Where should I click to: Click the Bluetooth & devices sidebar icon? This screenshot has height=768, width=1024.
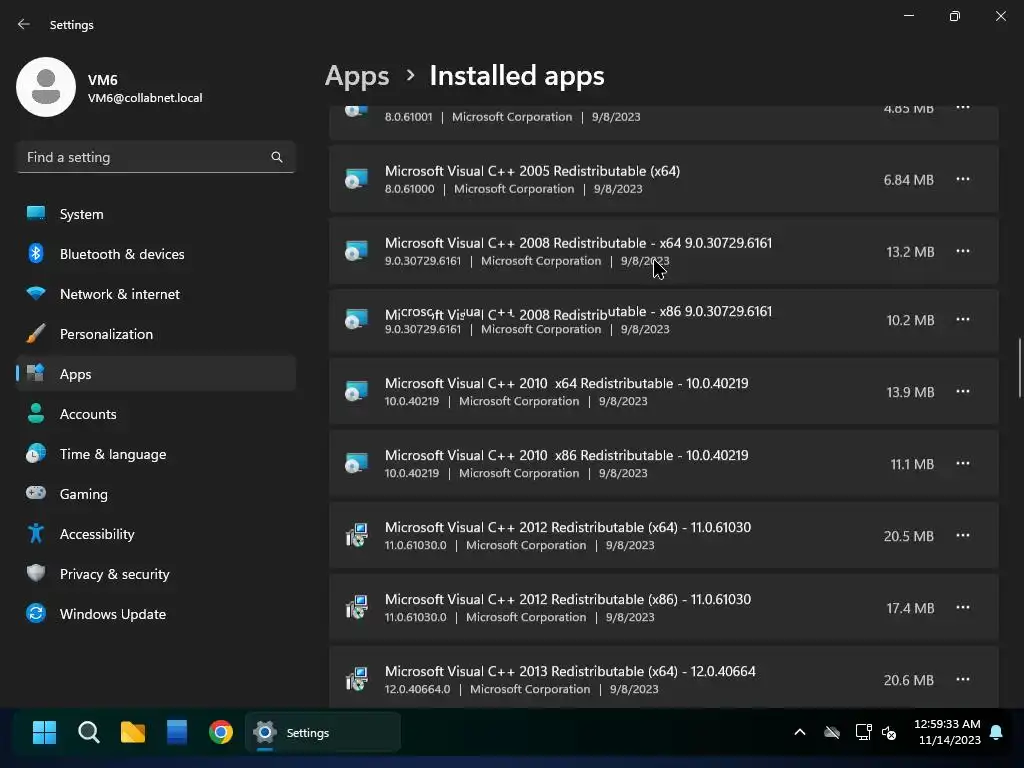pyautogui.click(x=36, y=254)
